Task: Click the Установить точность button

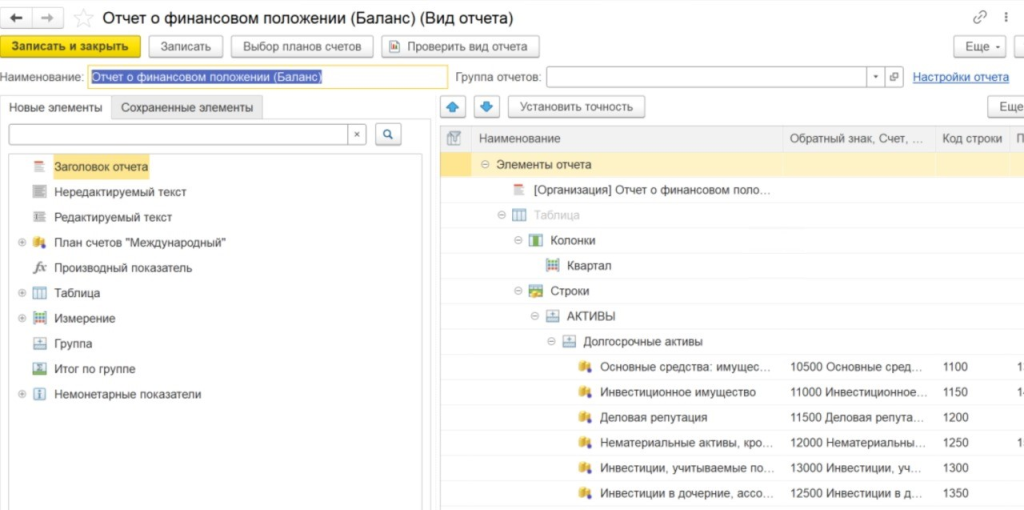Action: tap(576, 107)
